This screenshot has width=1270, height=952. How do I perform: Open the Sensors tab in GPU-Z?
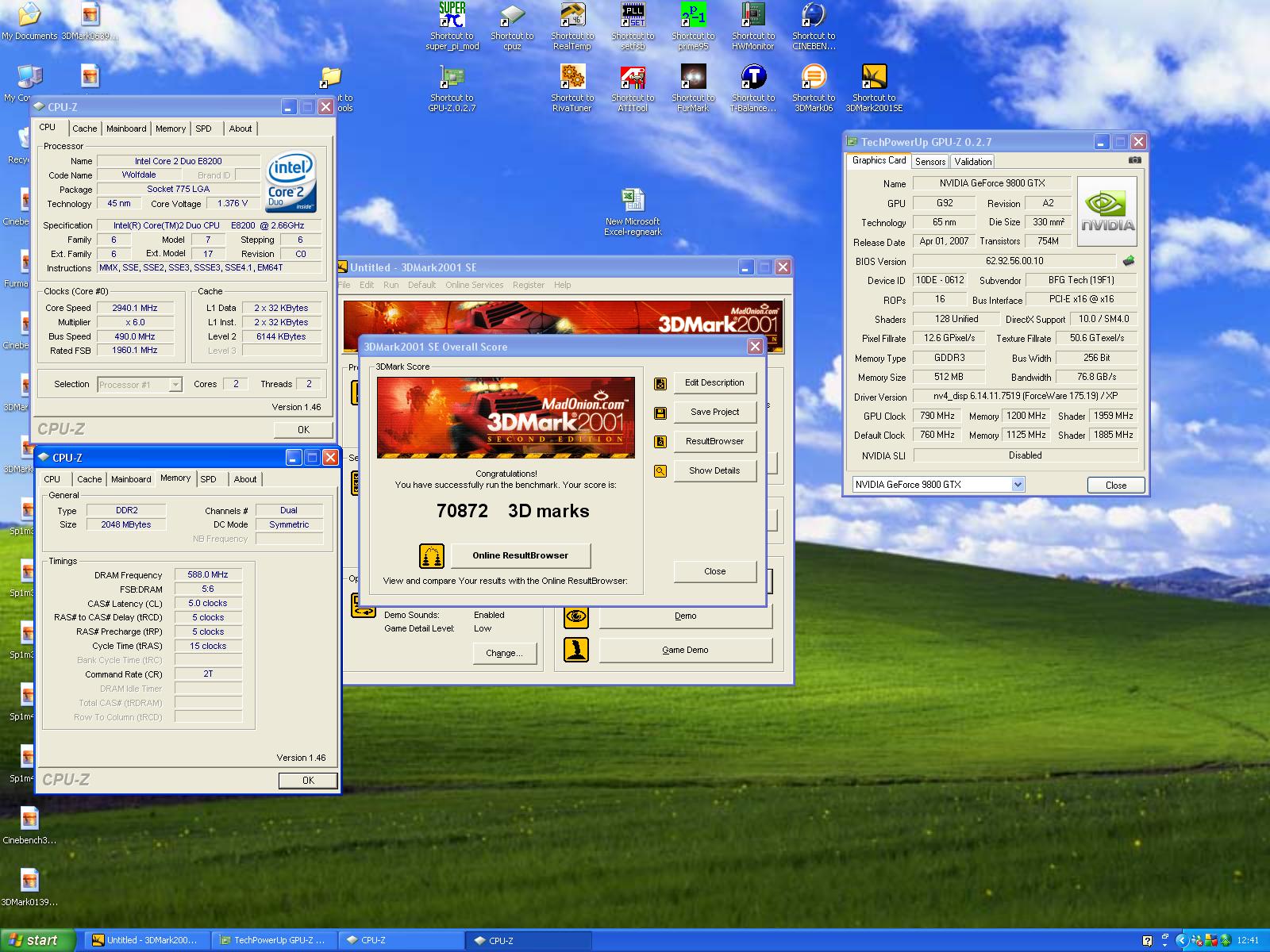coord(930,162)
